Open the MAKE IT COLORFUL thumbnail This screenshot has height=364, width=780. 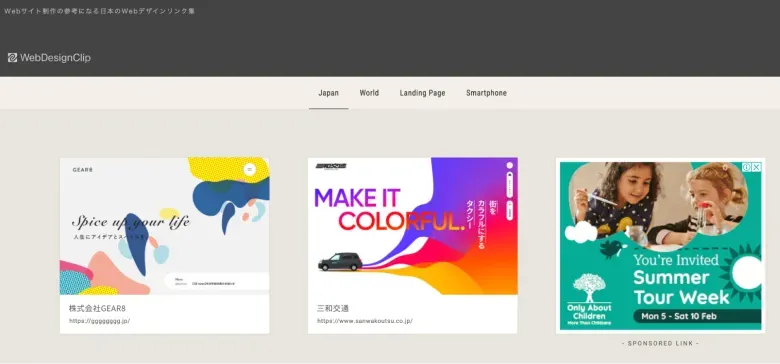(x=412, y=226)
